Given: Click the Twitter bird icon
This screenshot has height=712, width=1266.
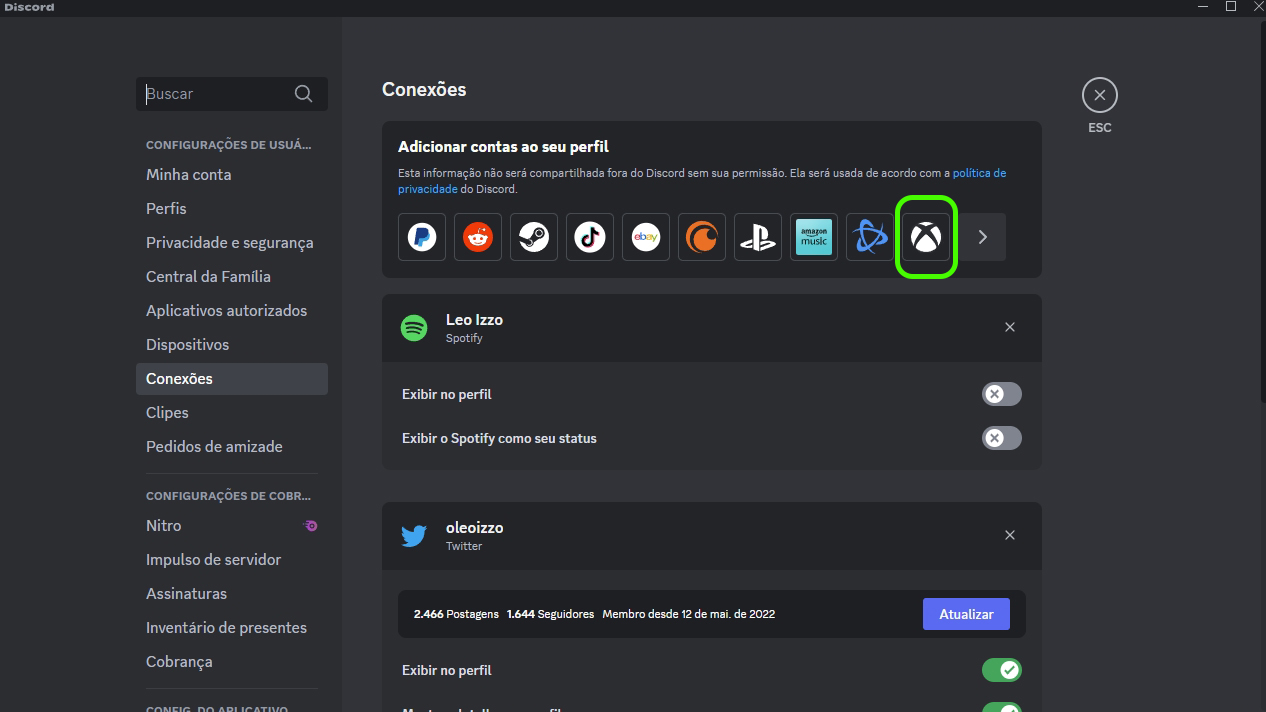Looking at the screenshot, I should pos(414,536).
